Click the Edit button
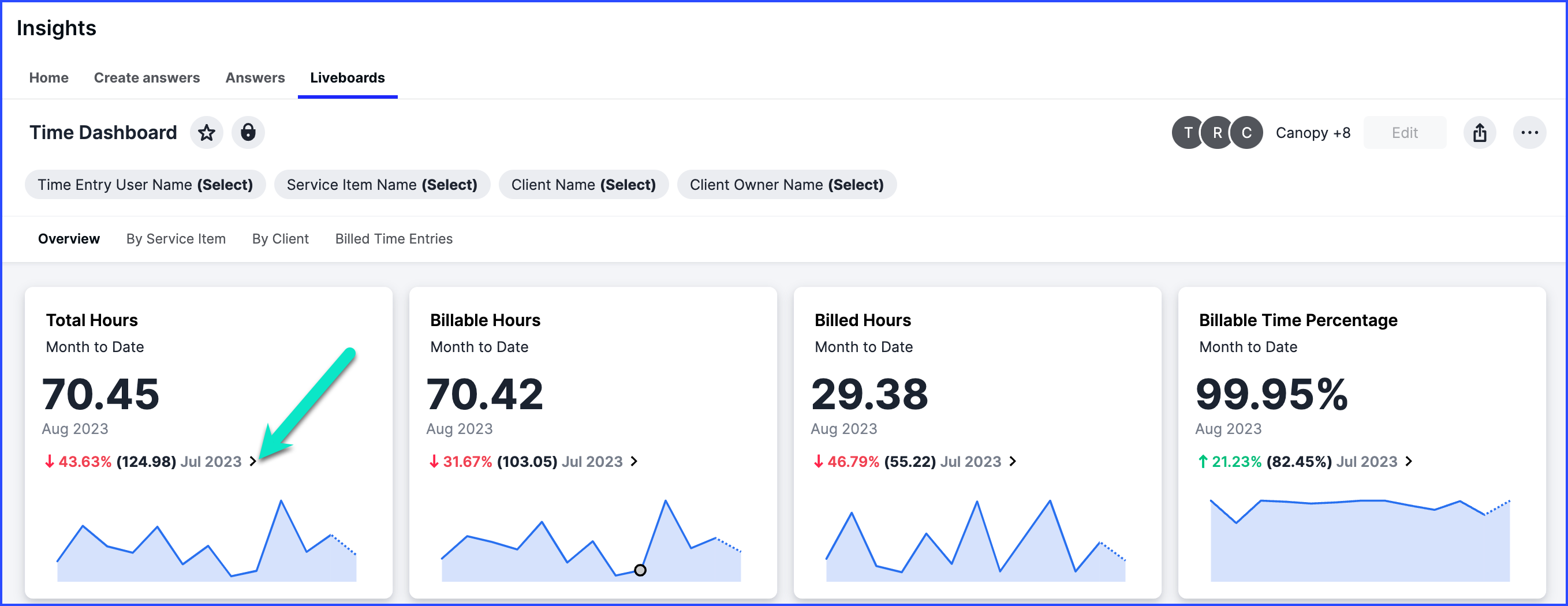The image size is (1568, 606). click(x=1404, y=133)
